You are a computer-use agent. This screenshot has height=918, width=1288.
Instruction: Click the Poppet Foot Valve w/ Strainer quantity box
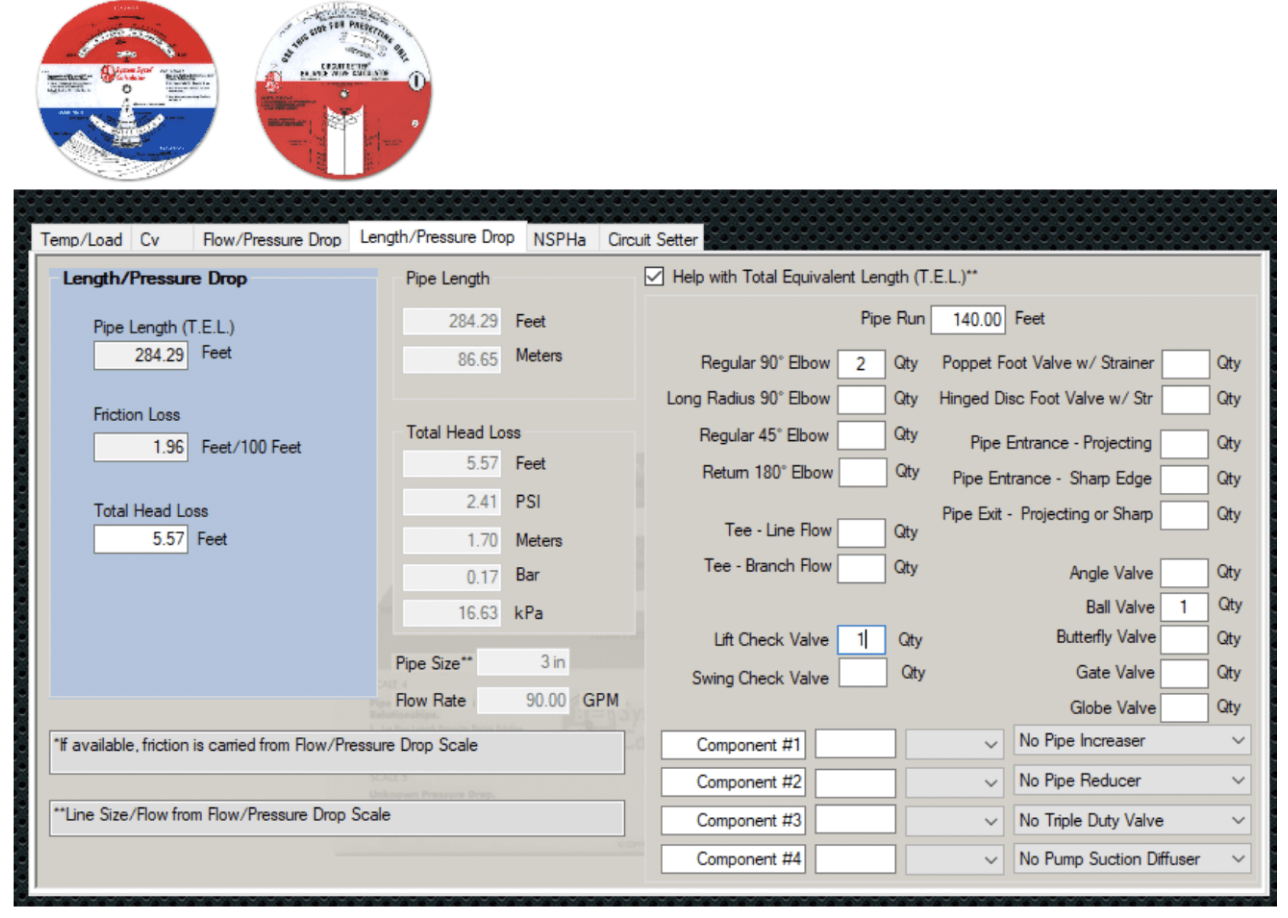point(1185,364)
